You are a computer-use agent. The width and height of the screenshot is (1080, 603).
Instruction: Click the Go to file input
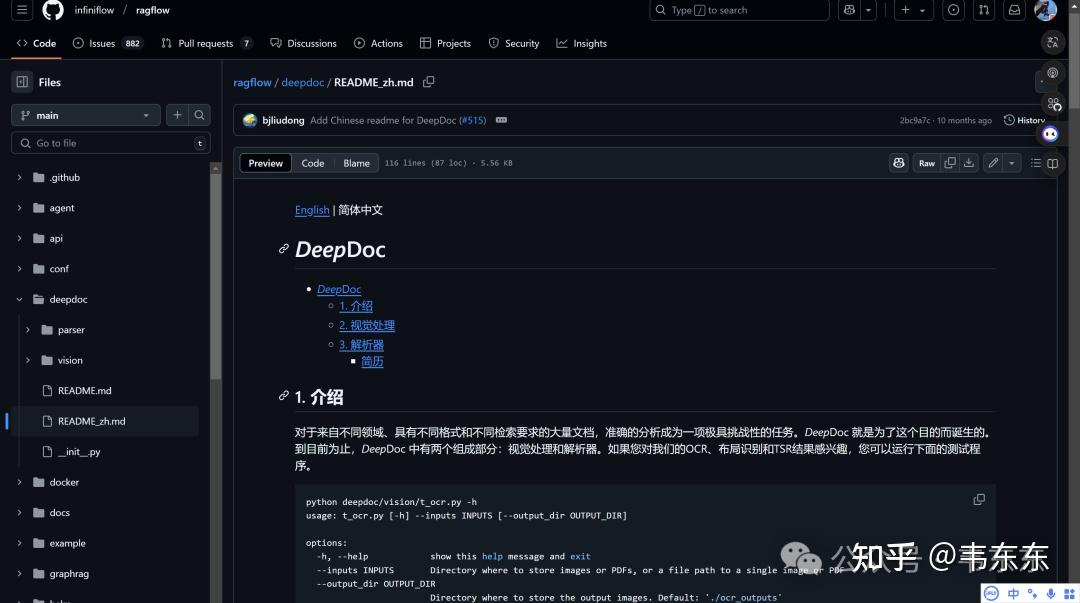pos(111,143)
